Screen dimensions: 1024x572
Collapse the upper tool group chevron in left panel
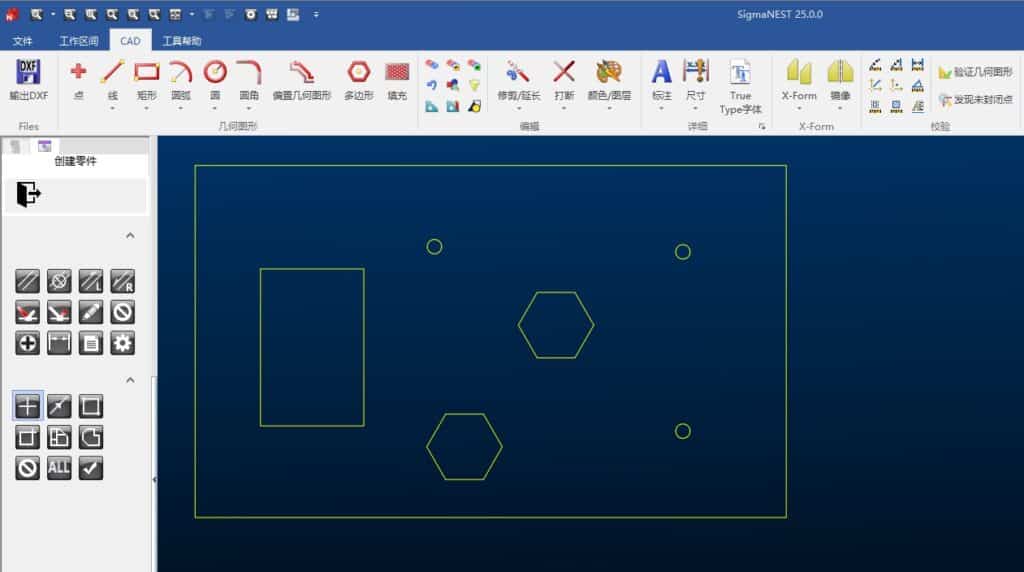130,235
